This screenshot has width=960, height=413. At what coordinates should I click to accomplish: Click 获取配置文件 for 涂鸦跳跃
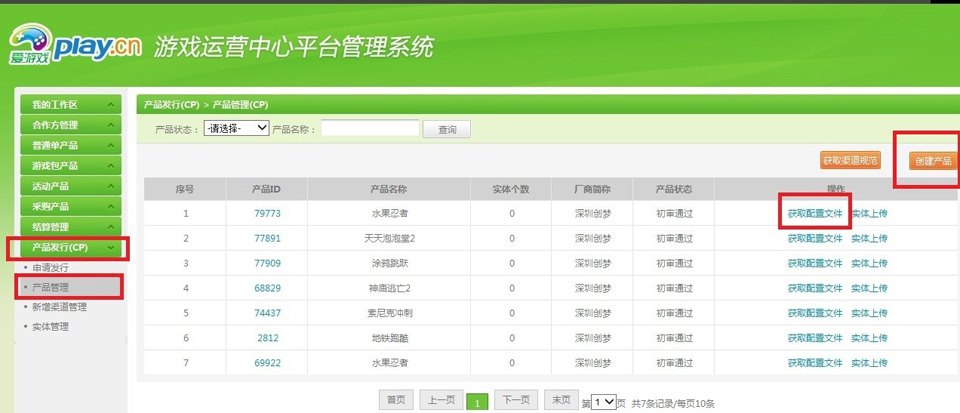coord(815,264)
